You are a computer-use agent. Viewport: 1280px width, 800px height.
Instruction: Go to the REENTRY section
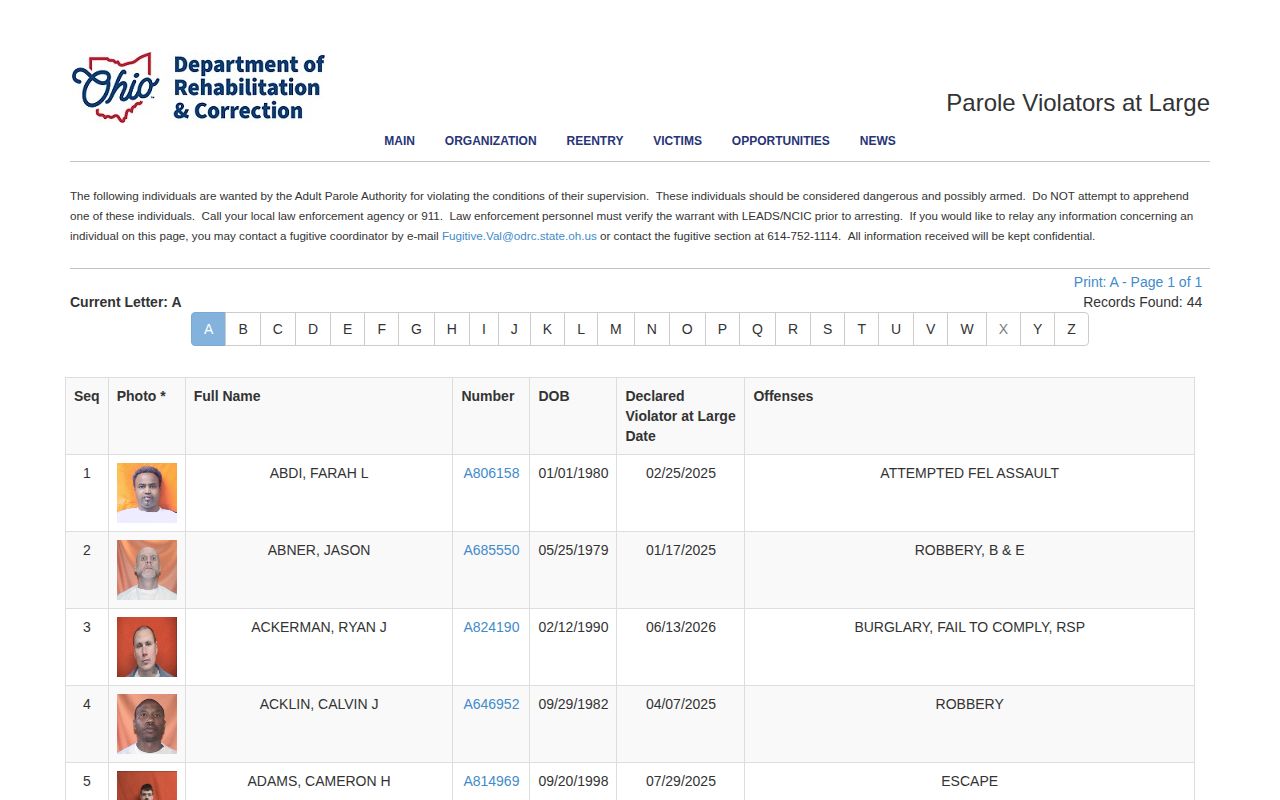tap(595, 141)
